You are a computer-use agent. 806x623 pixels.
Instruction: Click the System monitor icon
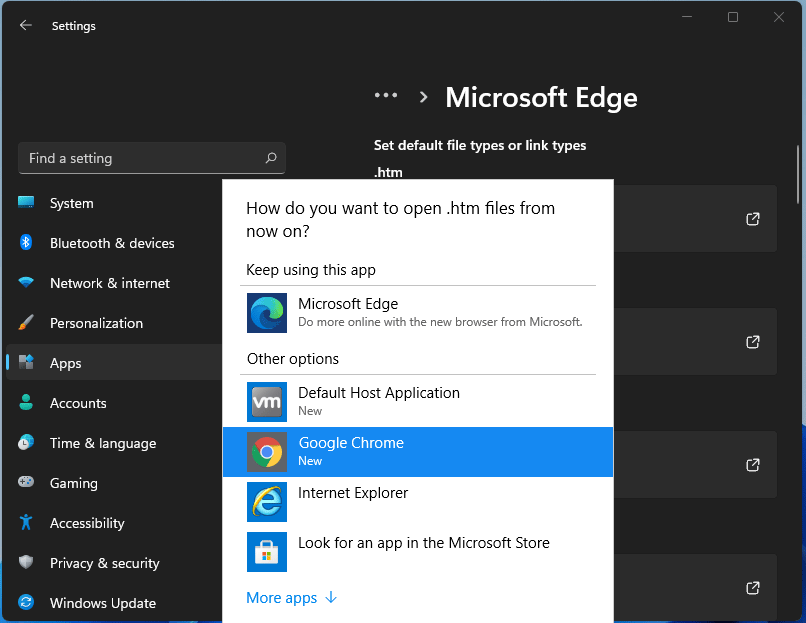click(26, 203)
